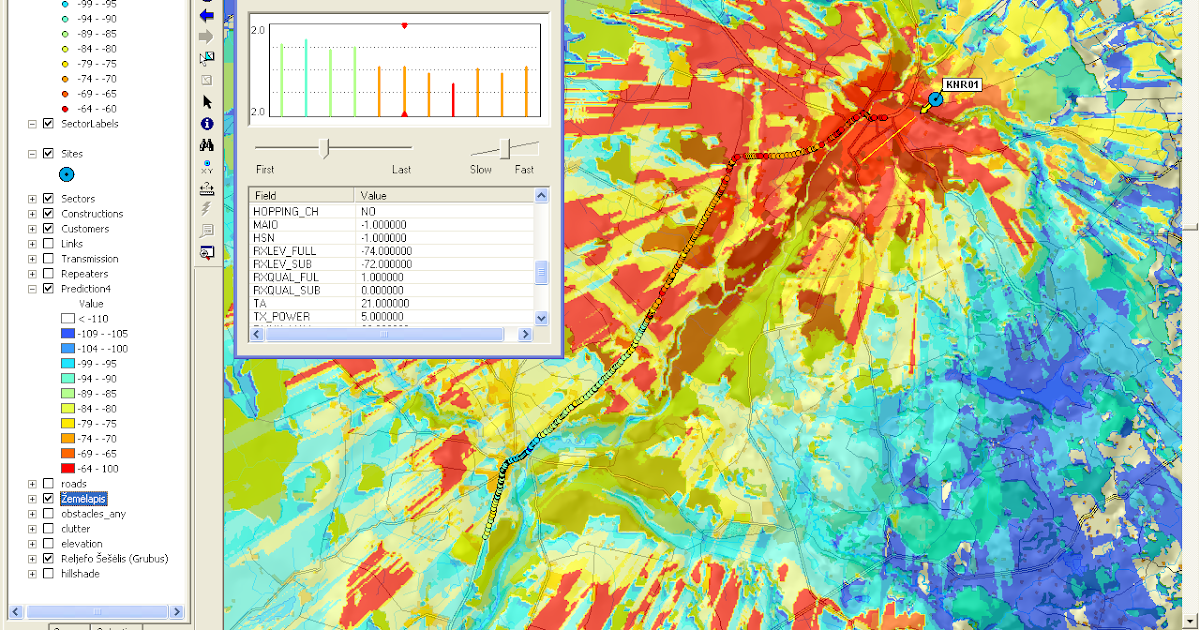Choose the black Select Elements arrow tool

click(207, 102)
